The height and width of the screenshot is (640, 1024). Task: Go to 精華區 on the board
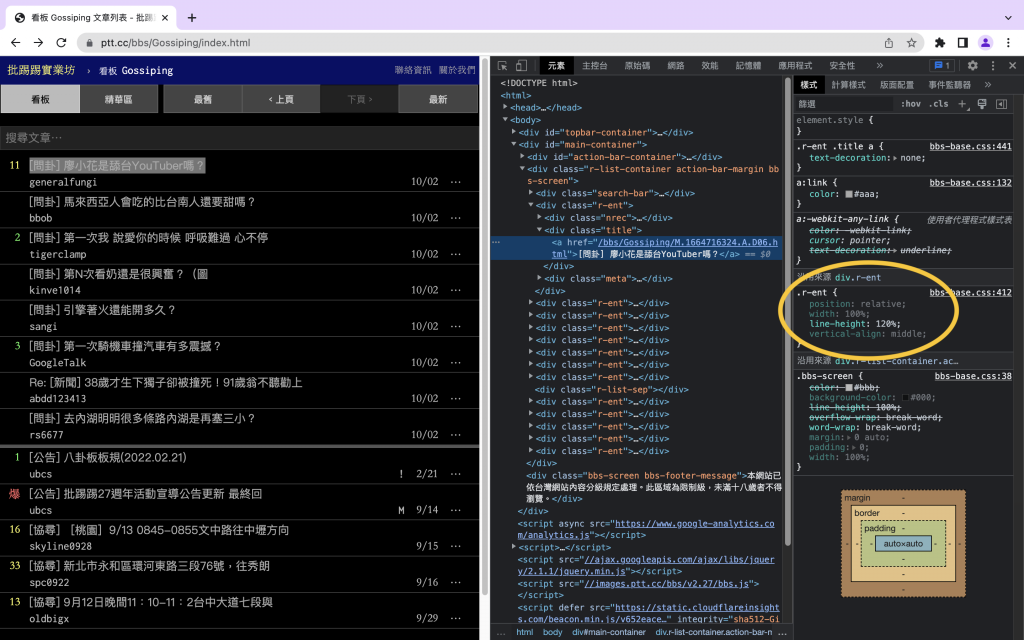[x=119, y=99]
